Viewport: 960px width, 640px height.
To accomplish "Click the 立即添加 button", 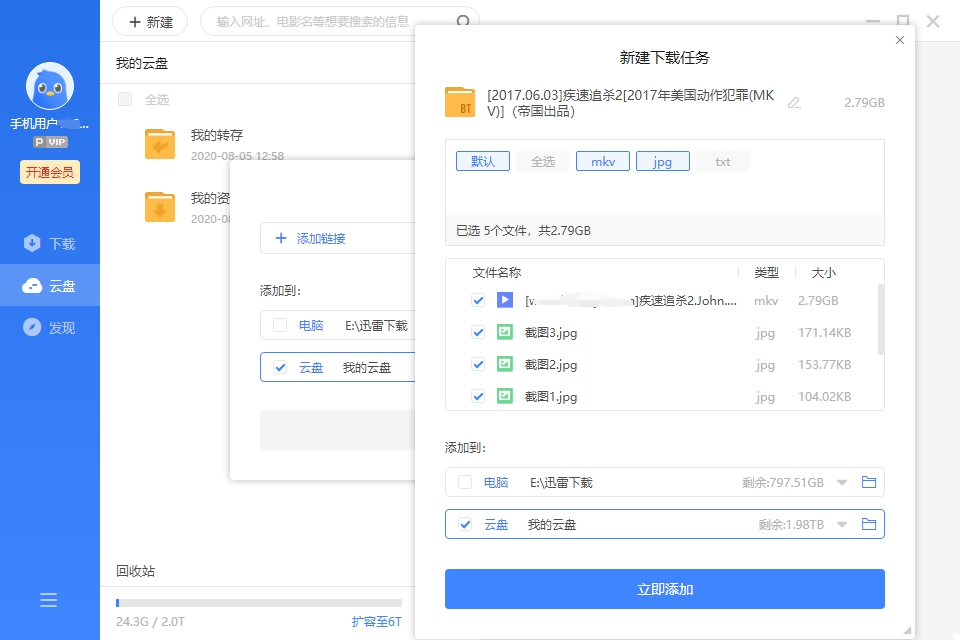I will [664, 589].
